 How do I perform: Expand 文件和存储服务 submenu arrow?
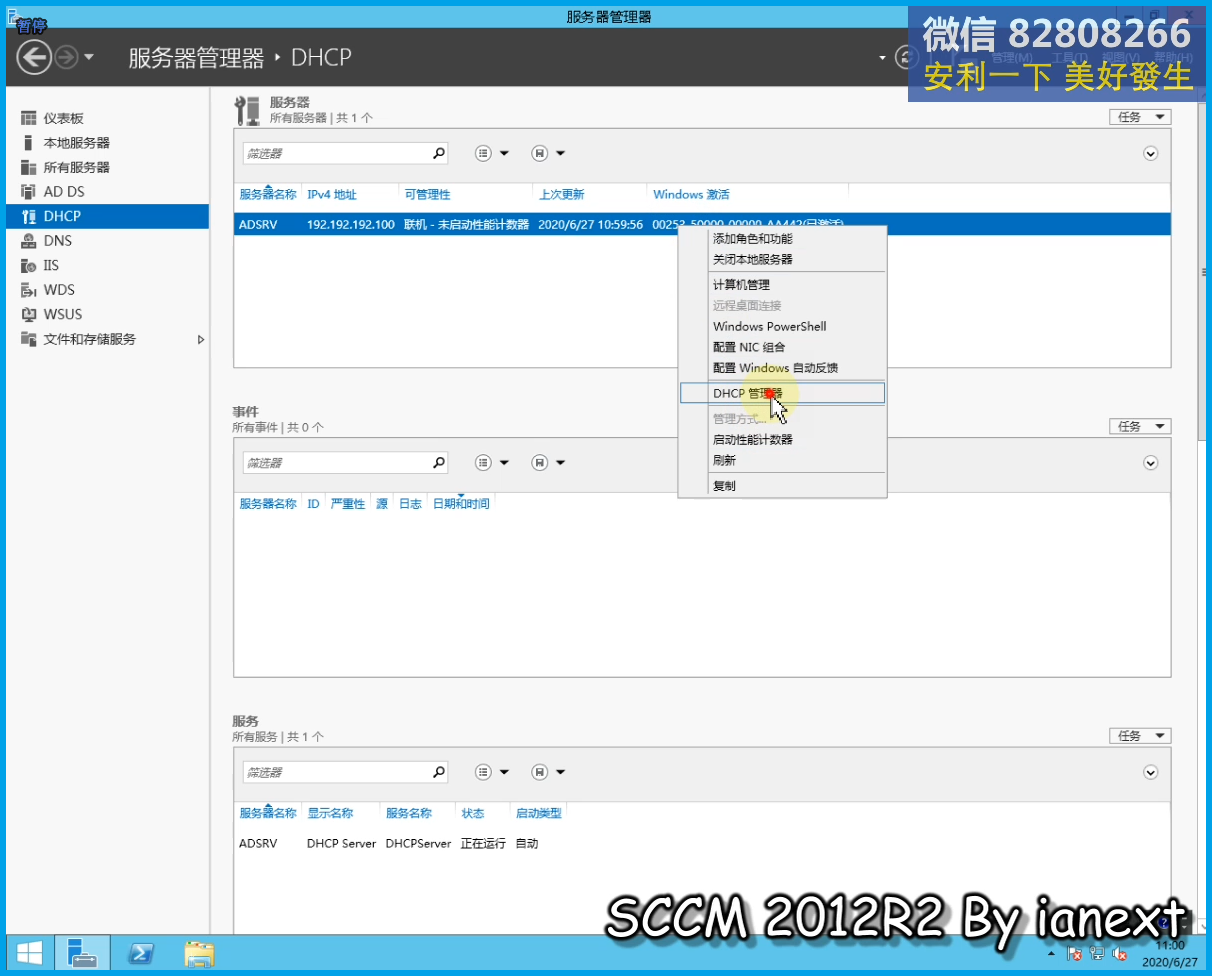200,339
